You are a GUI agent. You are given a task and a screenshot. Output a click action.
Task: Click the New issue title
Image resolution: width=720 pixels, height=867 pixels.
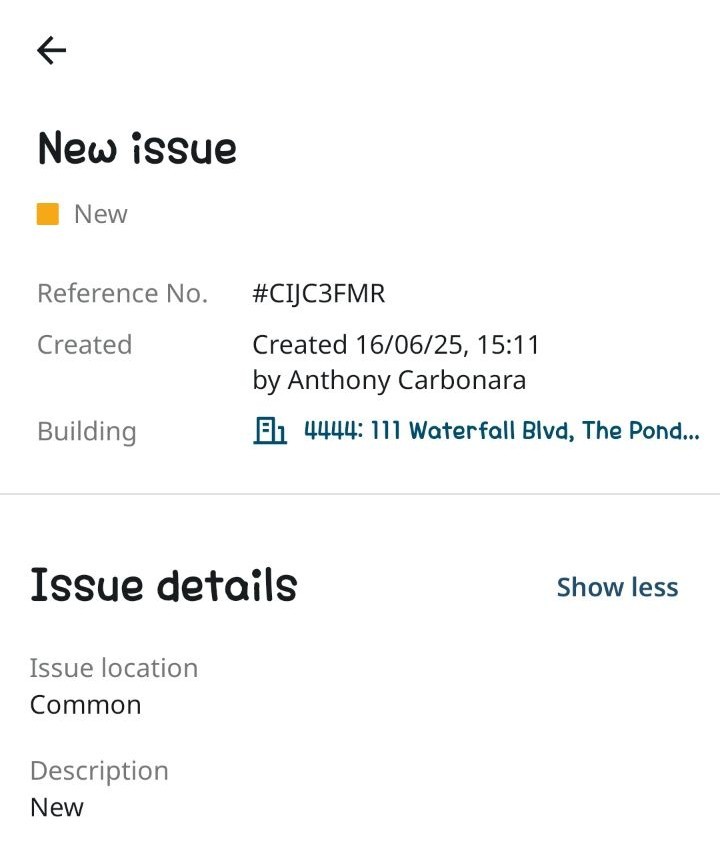coord(137,148)
